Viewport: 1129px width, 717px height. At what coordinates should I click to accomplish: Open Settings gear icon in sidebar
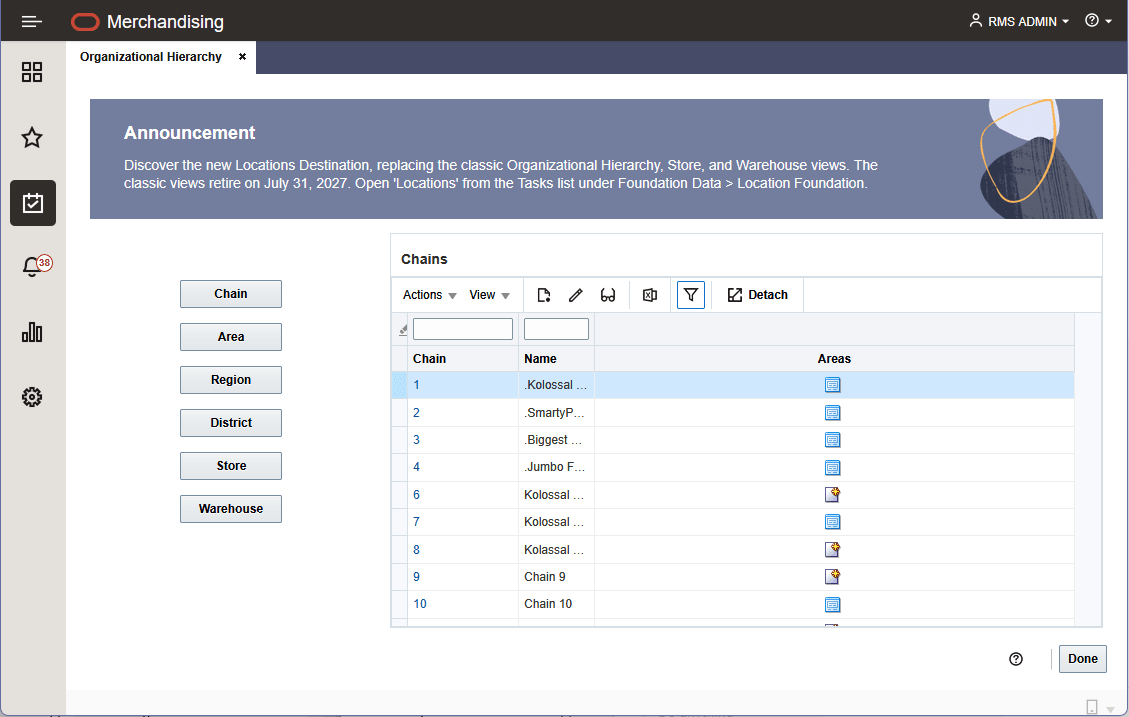[x=32, y=397]
